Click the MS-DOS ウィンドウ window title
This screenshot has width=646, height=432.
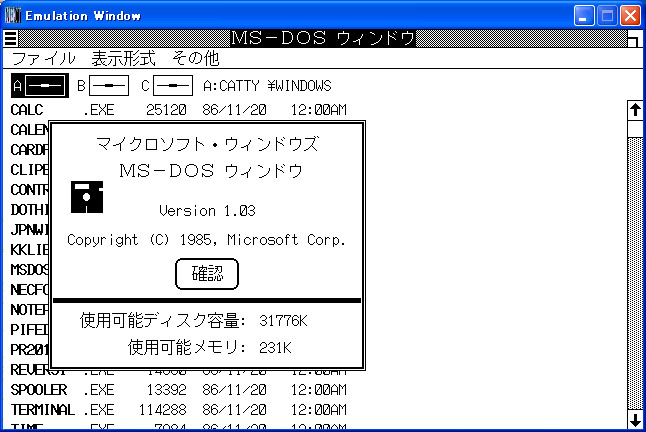pyautogui.click(x=323, y=39)
